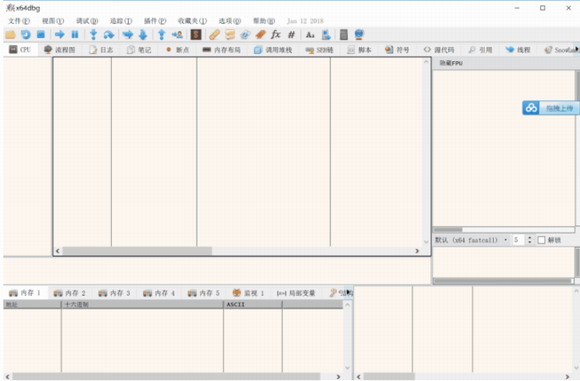Click the disassembly horizontal scrollbar thumb
The image size is (580, 381).
point(137,251)
